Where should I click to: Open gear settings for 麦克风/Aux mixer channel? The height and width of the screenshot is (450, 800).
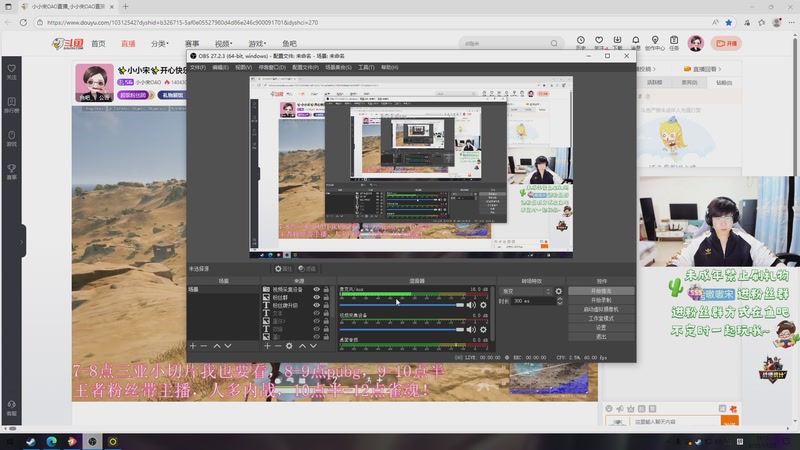click(483, 305)
